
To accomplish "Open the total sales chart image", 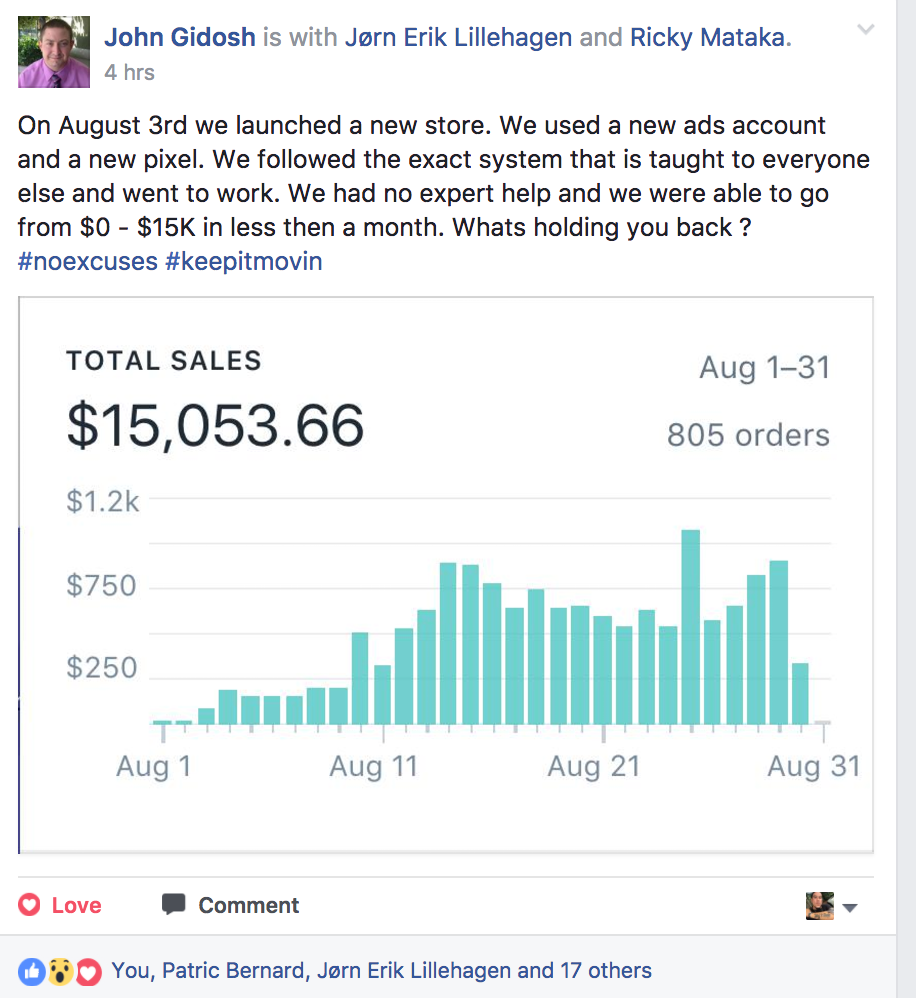I will 446,574.
